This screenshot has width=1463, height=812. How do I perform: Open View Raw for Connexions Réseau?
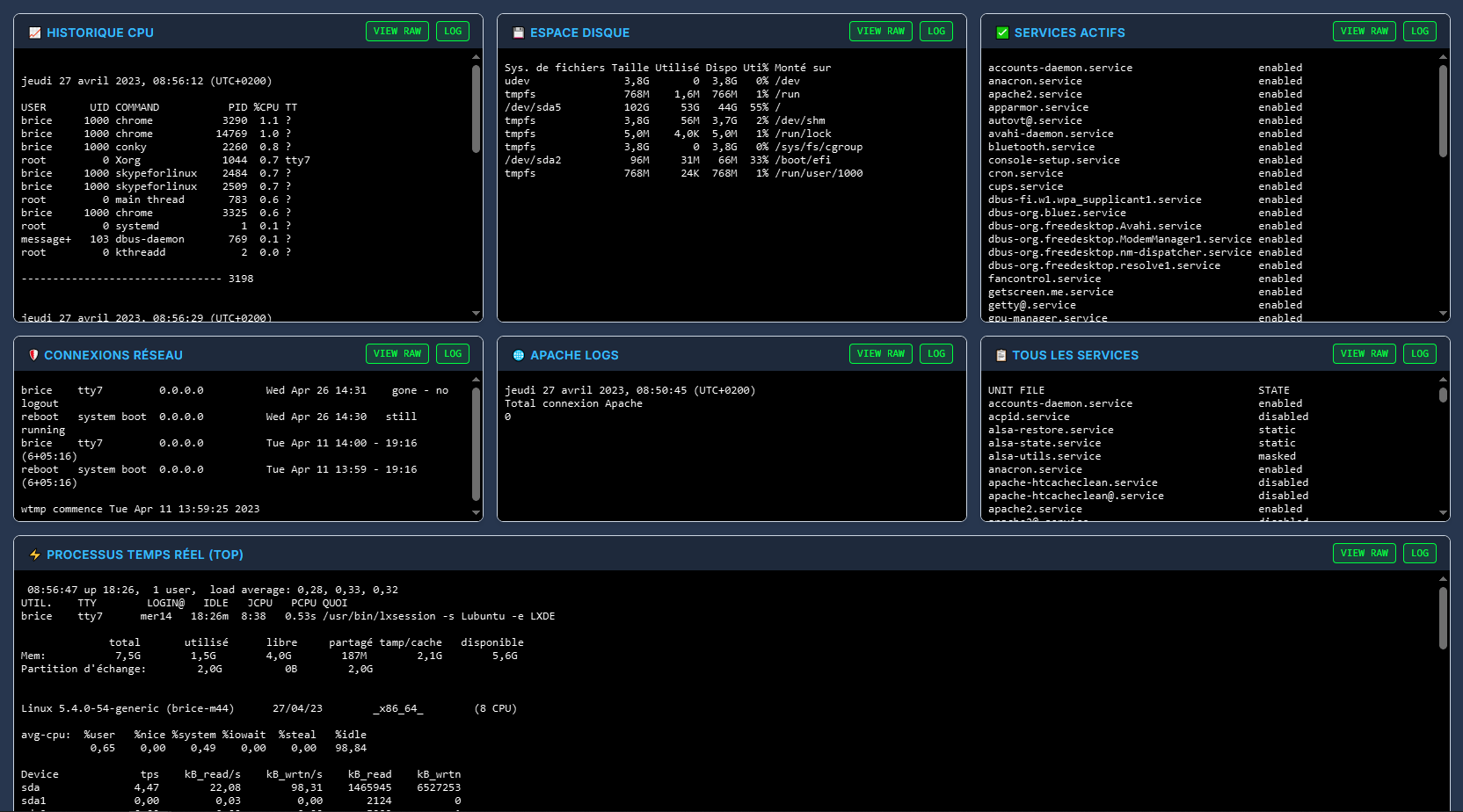[x=397, y=353]
